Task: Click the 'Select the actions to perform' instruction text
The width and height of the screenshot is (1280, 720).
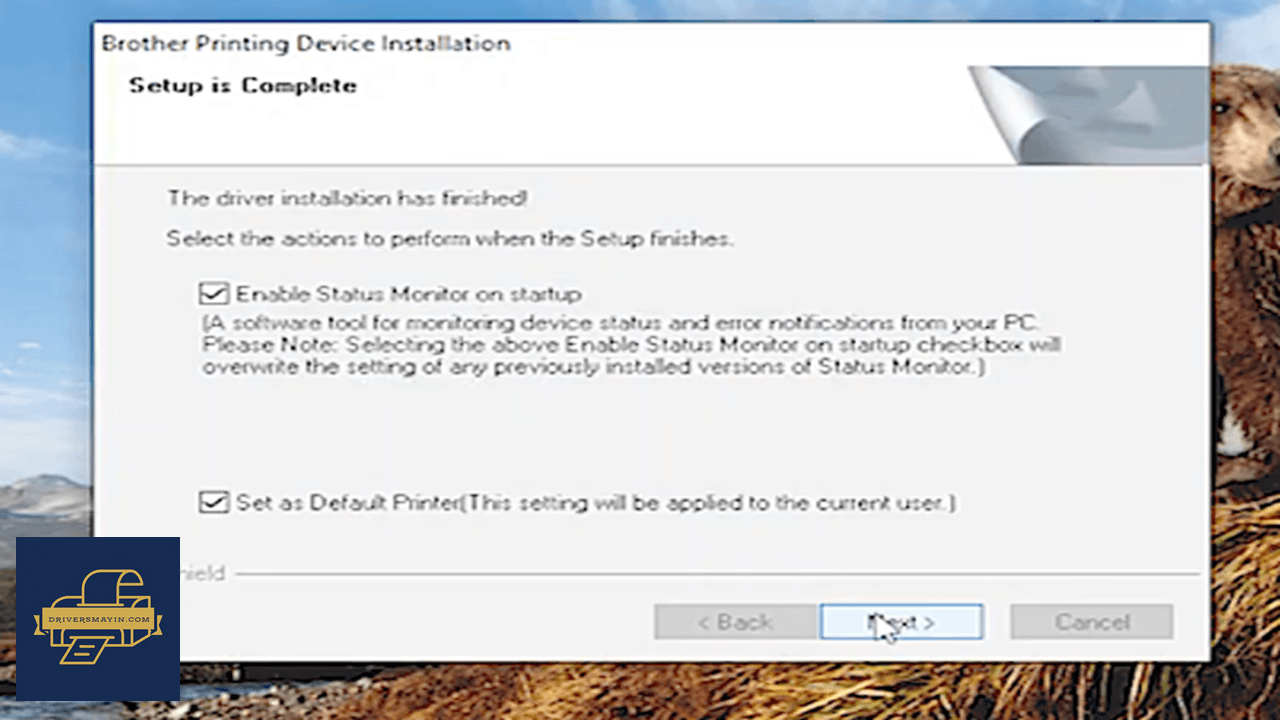Action: point(450,239)
